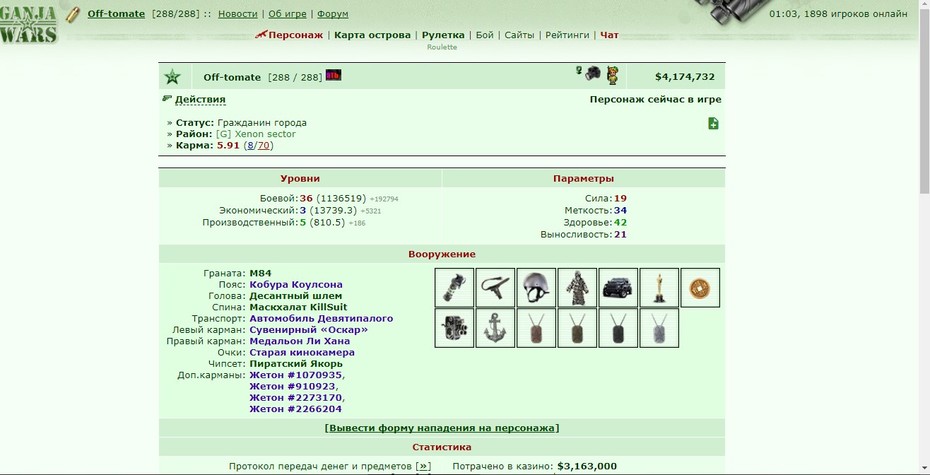930x475 pixels.
Task: Open the Новости link
Action: (238, 14)
